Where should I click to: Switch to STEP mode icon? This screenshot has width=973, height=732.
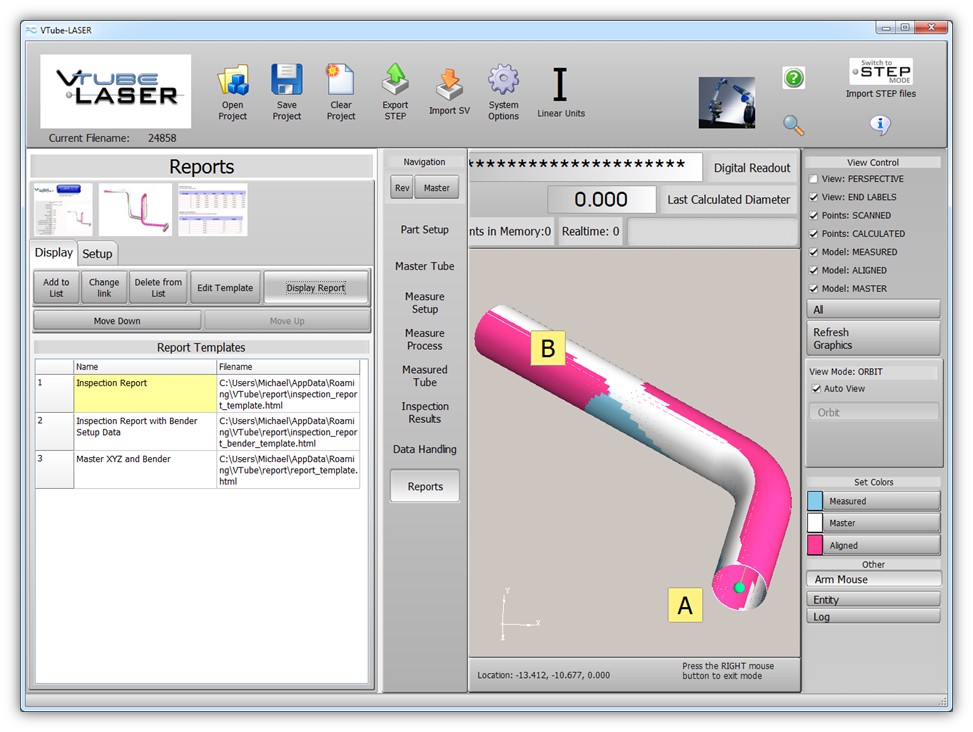(x=880, y=72)
